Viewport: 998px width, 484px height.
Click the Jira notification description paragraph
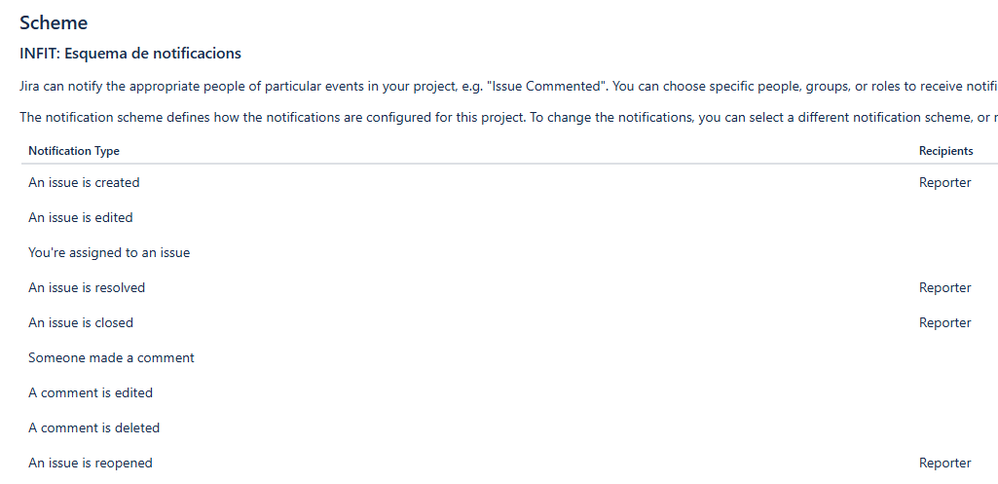tap(509, 87)
